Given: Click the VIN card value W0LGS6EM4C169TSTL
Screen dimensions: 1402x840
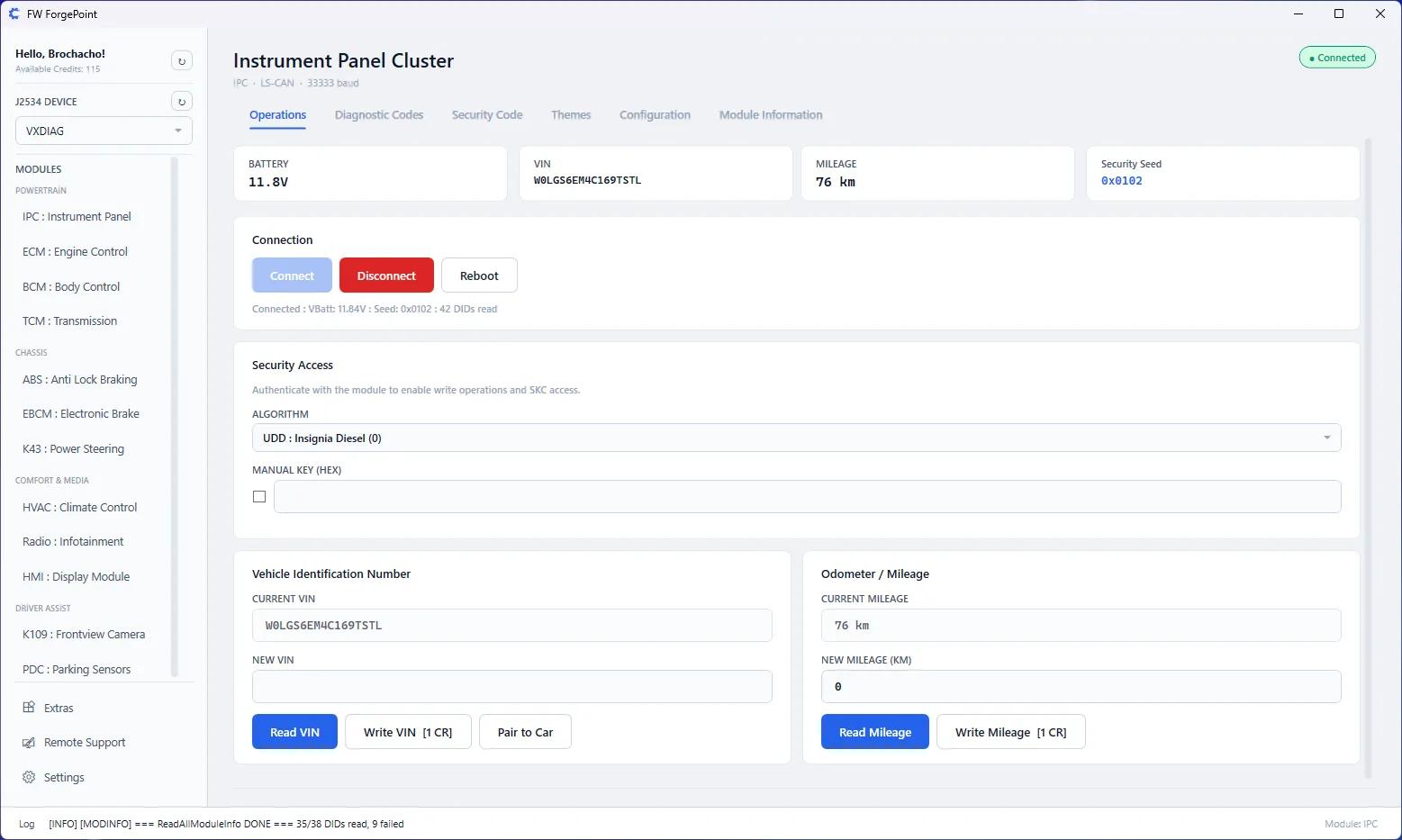Looking at the screenshot, I should coord(587,180).
